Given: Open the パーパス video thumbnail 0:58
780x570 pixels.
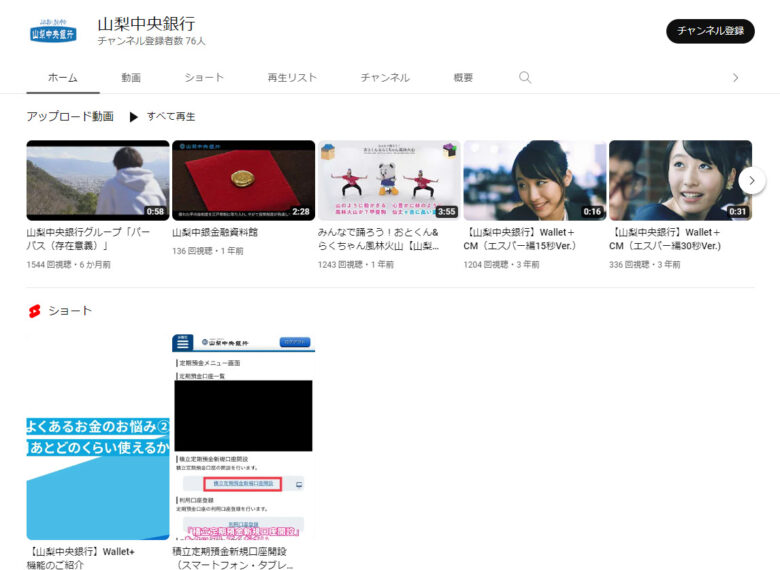Looking at the screenshot, I should (x=98, y=180).
